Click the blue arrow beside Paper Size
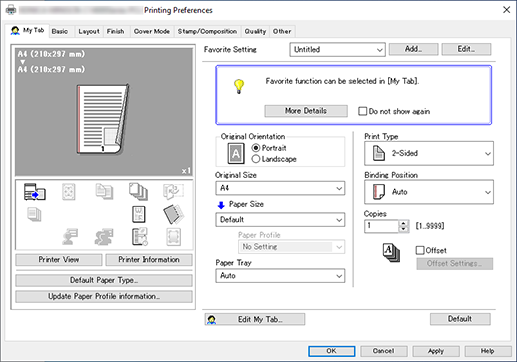 [x=221, y=205]
